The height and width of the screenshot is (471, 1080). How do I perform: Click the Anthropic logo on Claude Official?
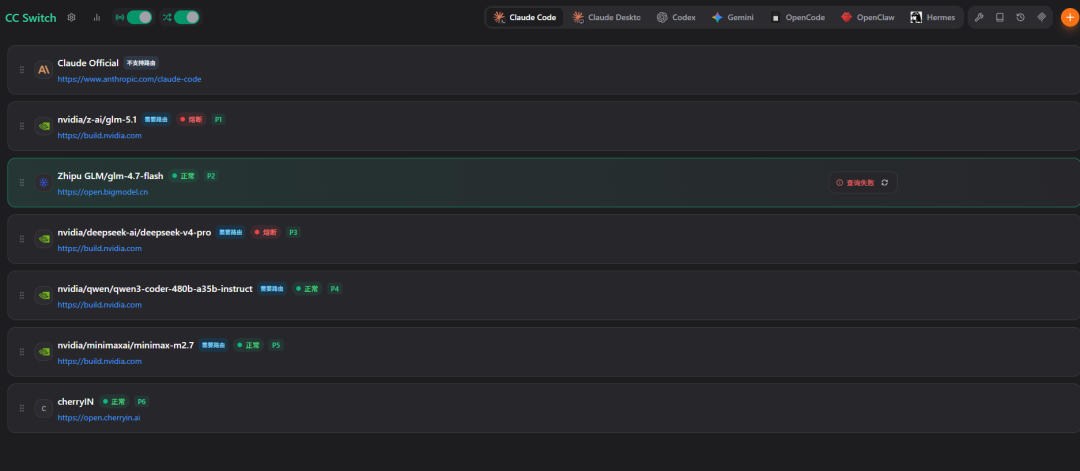click(43, 70)
